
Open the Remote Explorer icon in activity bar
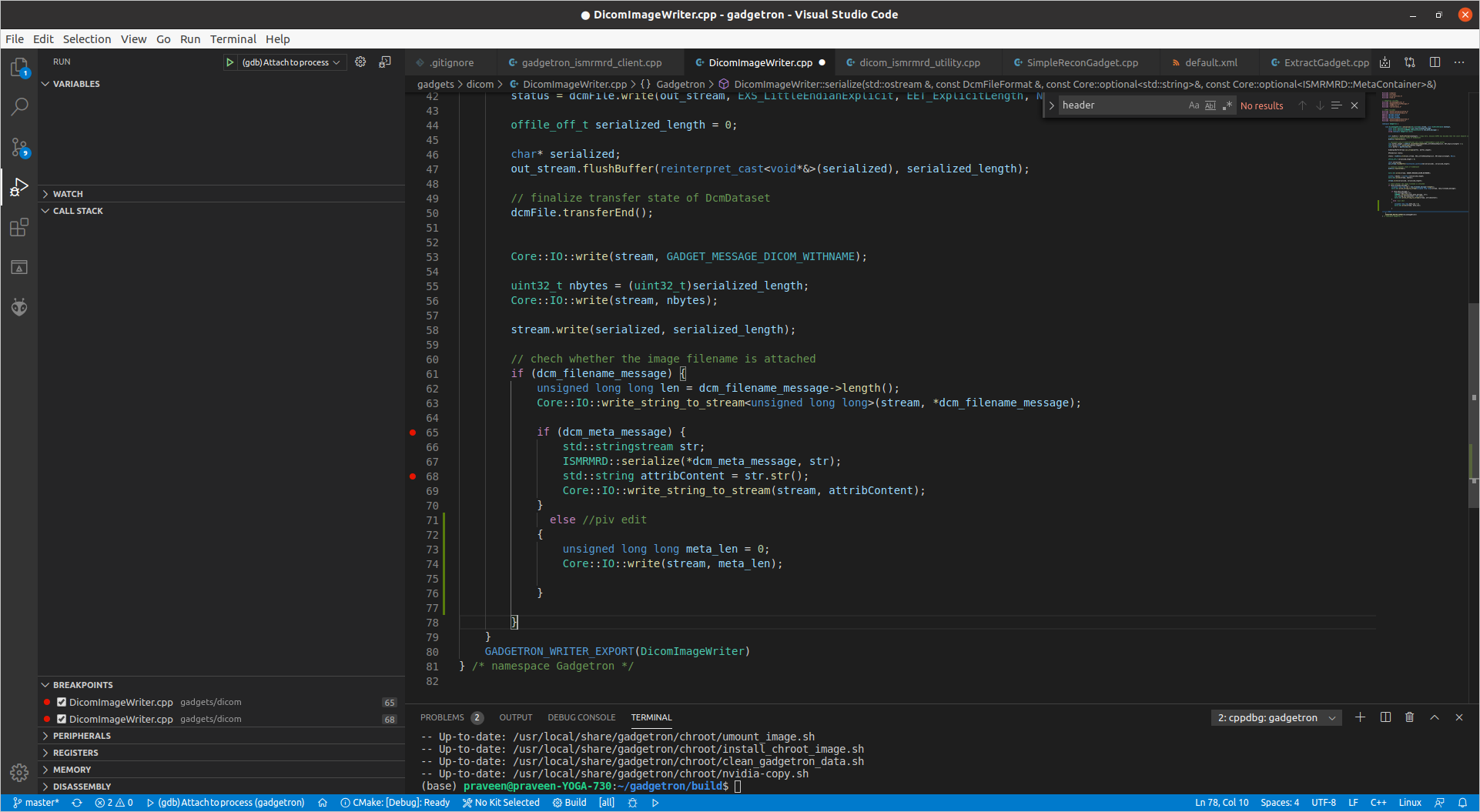coord(19,267)
